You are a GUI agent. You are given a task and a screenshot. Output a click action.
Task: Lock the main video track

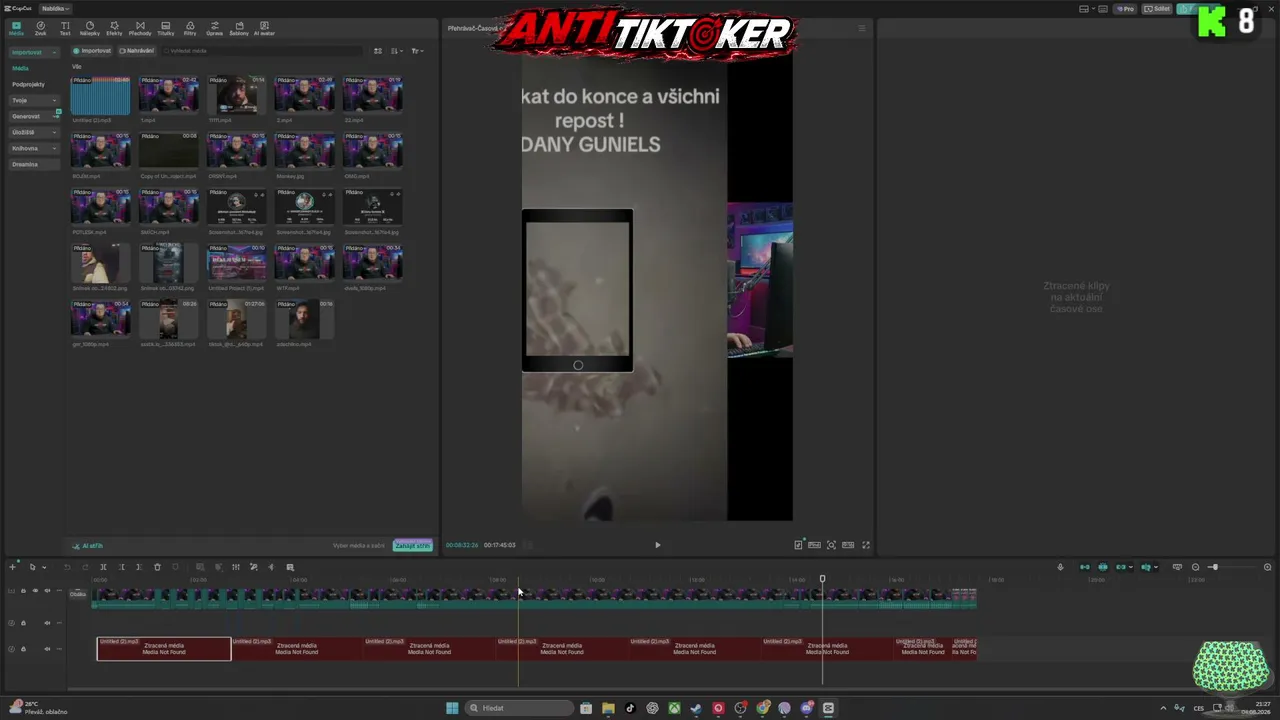(x=23, y=591)
